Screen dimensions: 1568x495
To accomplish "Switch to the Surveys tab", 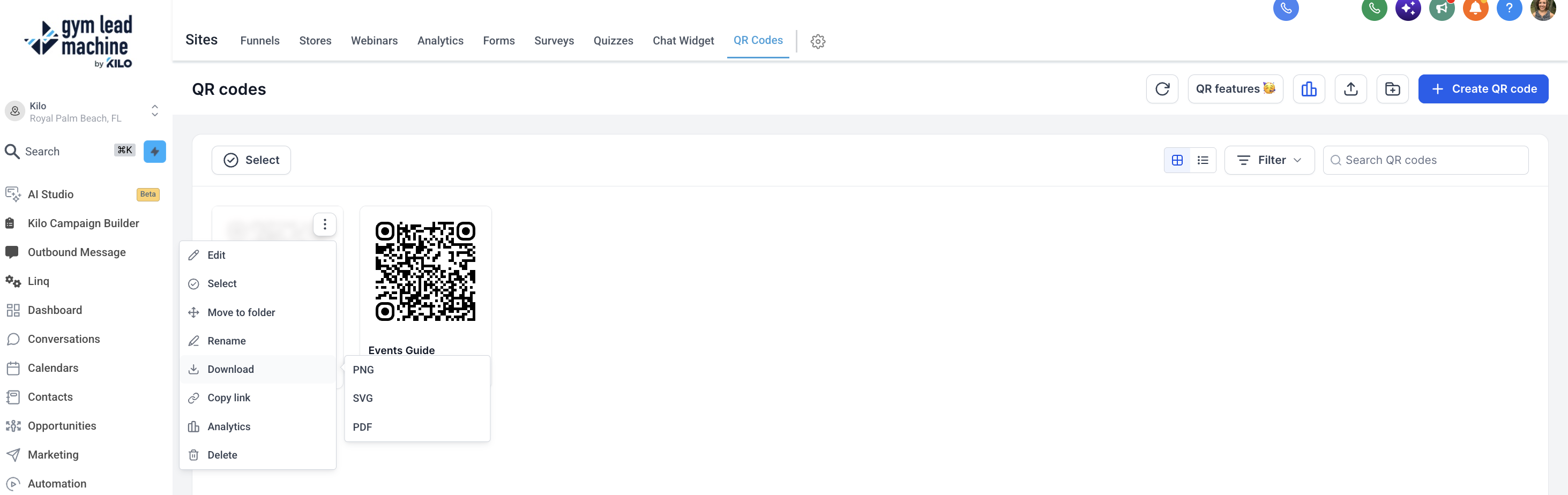I will [554, 41].
